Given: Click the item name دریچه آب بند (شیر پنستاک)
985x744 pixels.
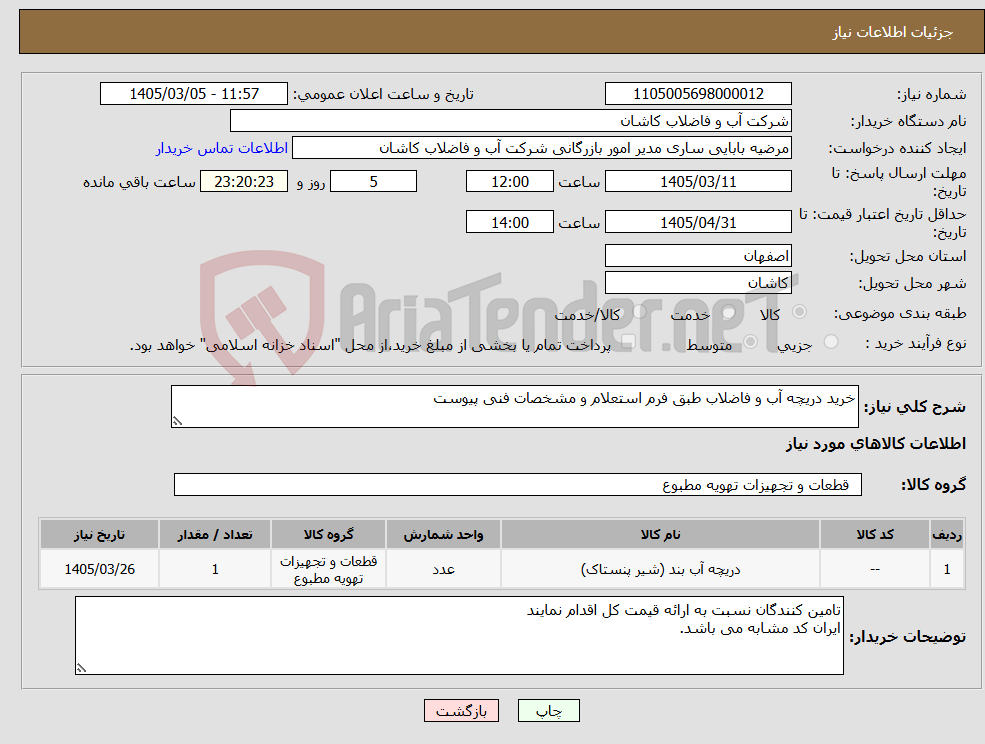Looking at the screenshot, I should [660, 569].
